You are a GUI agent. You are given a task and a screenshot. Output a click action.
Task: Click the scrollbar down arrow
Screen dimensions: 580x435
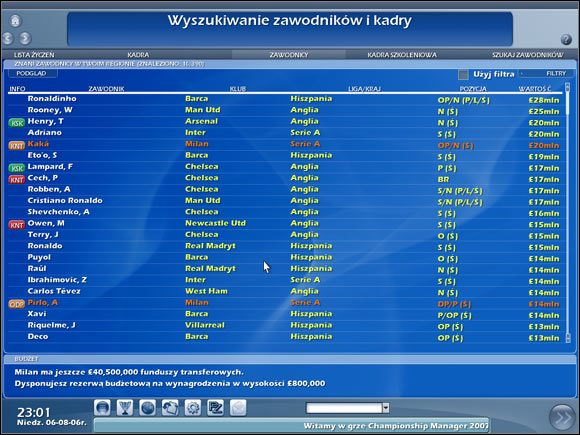click(x=568, y=338)
